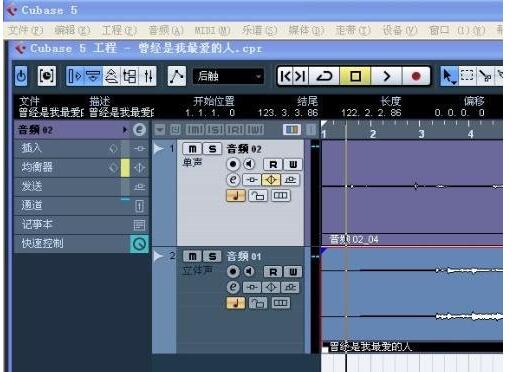Select the range selection tool
The image size is (512, 372).
467,76
